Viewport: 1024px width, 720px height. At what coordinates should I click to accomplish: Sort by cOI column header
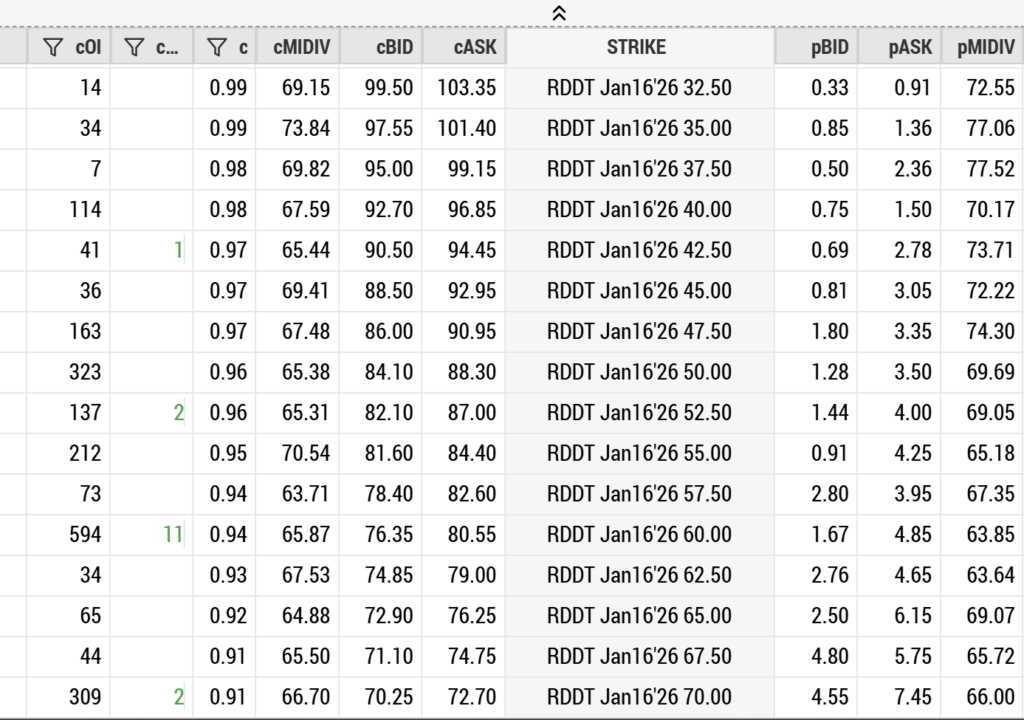tap(88, 47)
